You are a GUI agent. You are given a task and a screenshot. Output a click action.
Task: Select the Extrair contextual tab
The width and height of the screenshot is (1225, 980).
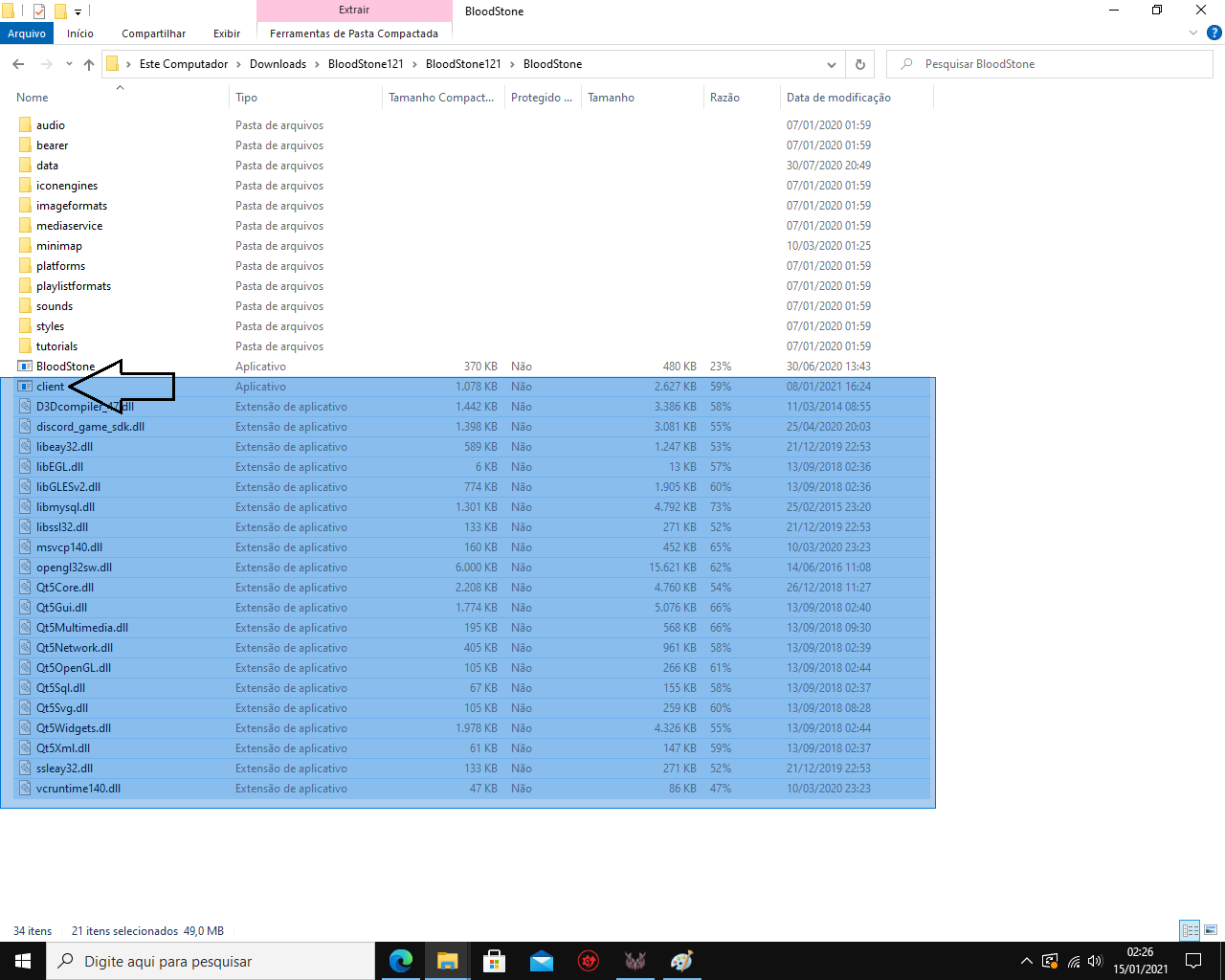[354, 10]
